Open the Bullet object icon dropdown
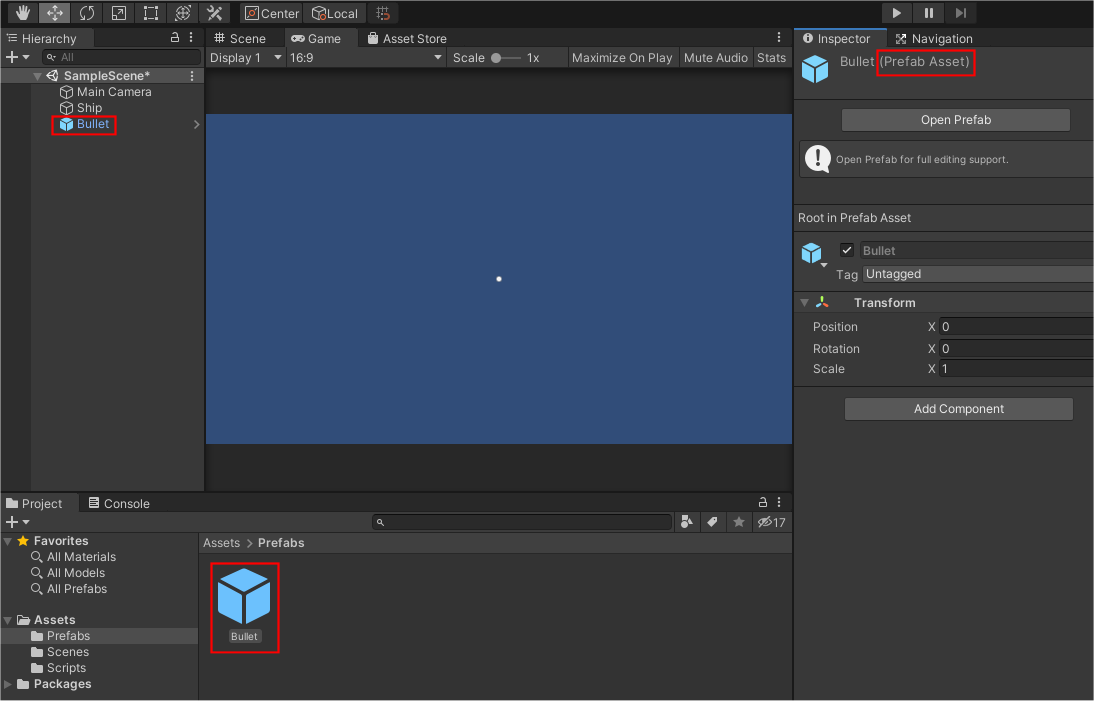 click(814, 255)
